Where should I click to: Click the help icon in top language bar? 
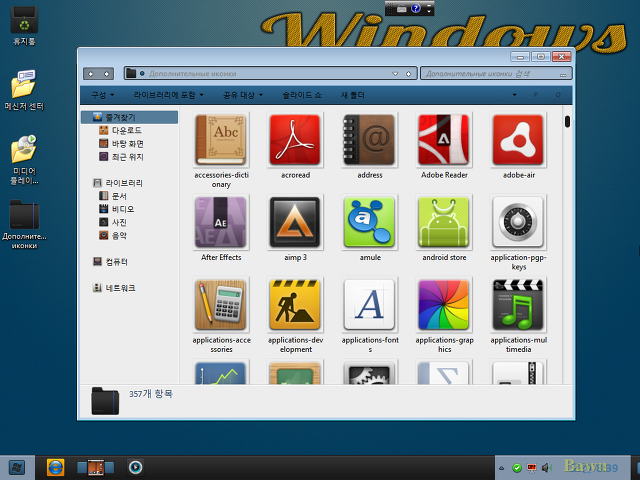pyautogui.click(x=416, y=8)
